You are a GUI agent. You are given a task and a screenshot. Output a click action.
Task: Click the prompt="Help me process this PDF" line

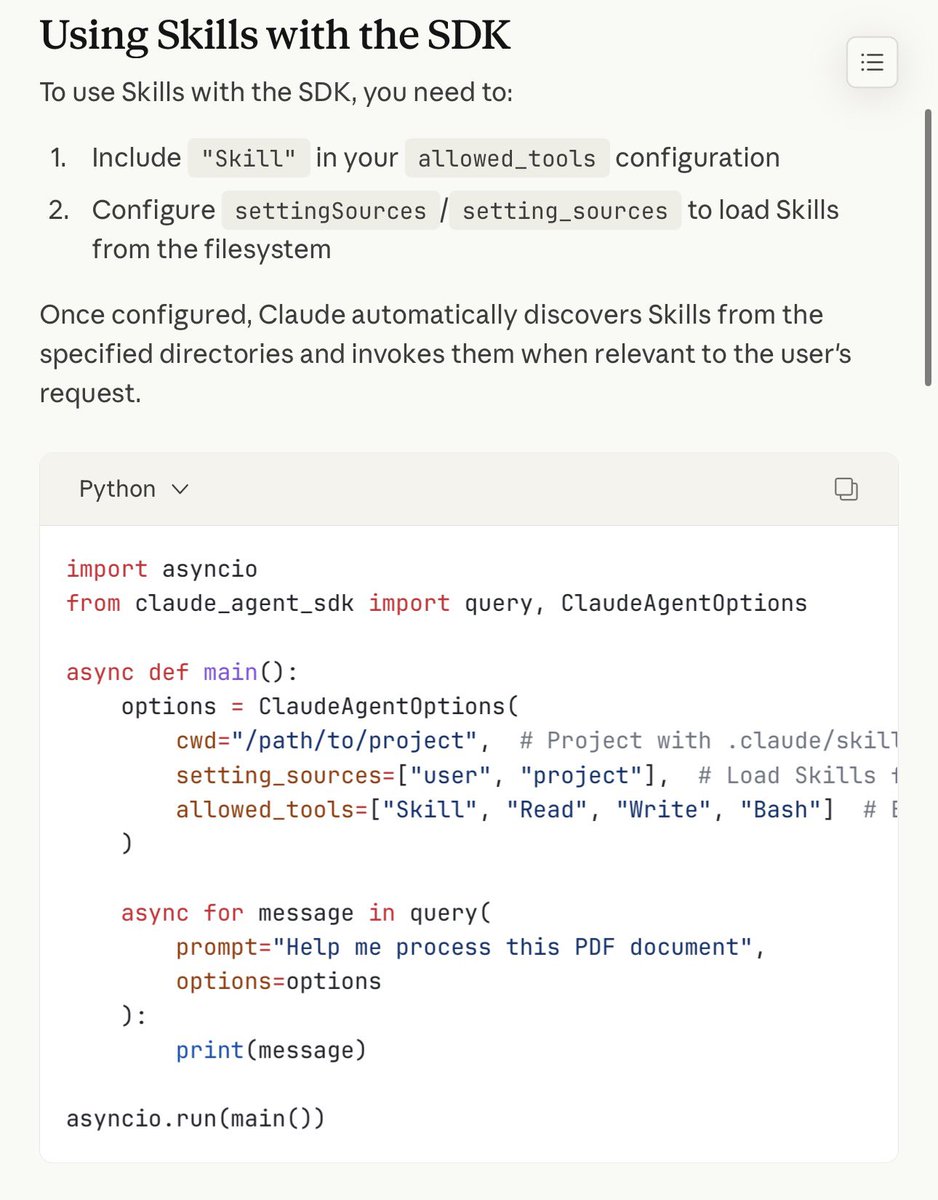[x=471, y=947]
